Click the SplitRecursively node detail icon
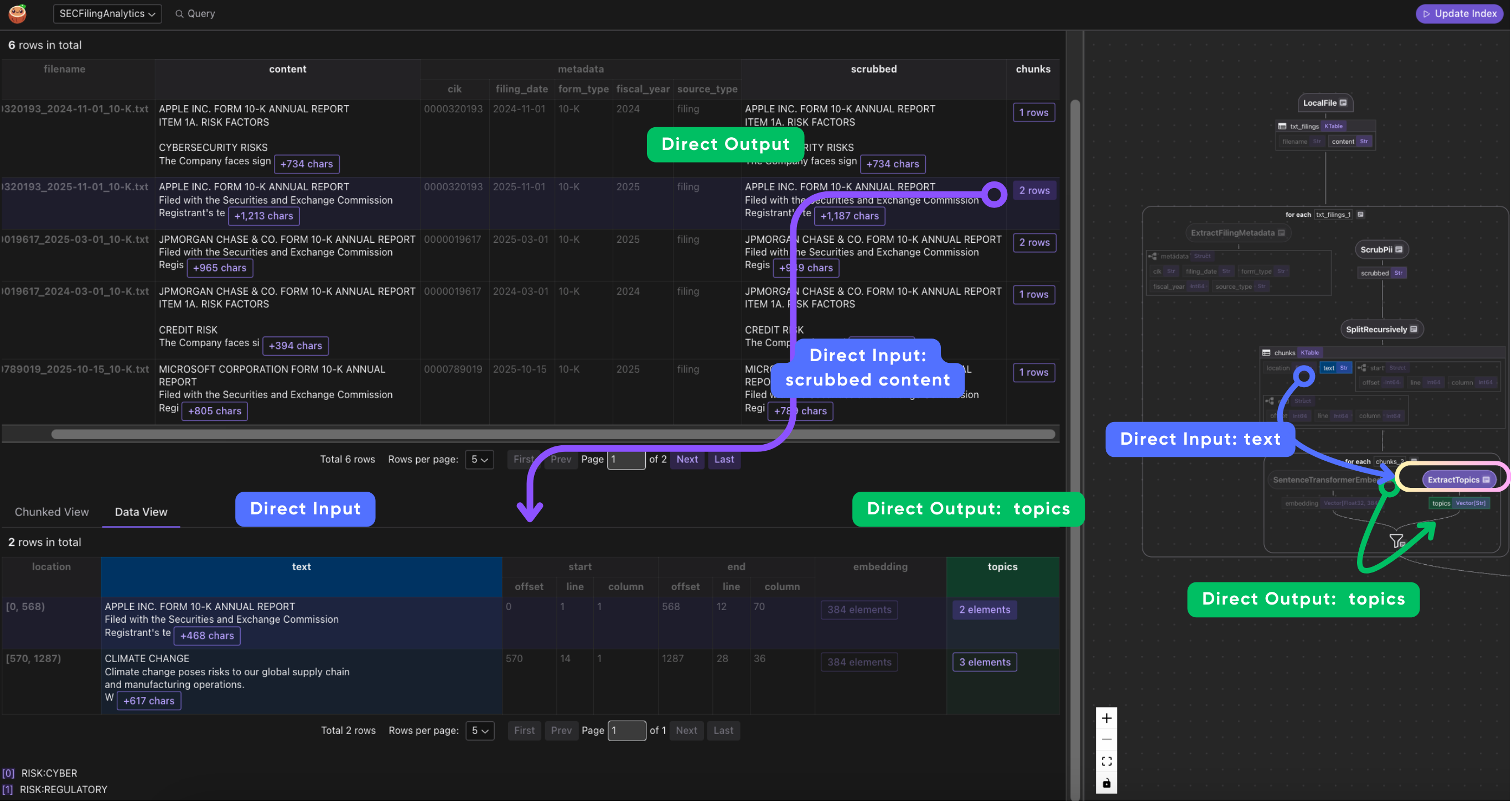This screenshot has height=802, width=1512. pos(1415,329)
